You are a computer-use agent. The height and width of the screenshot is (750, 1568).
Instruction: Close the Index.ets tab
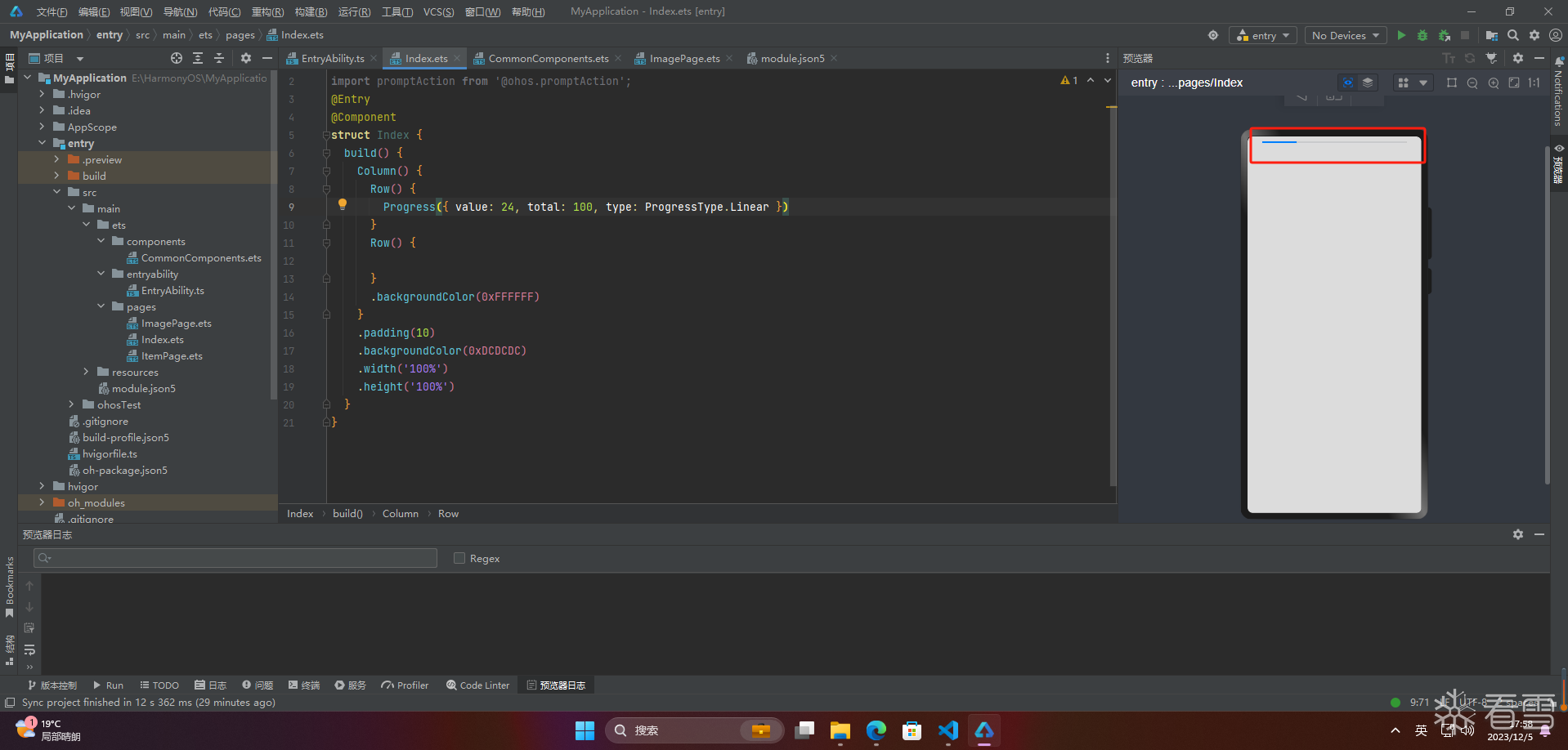[457, 58]
